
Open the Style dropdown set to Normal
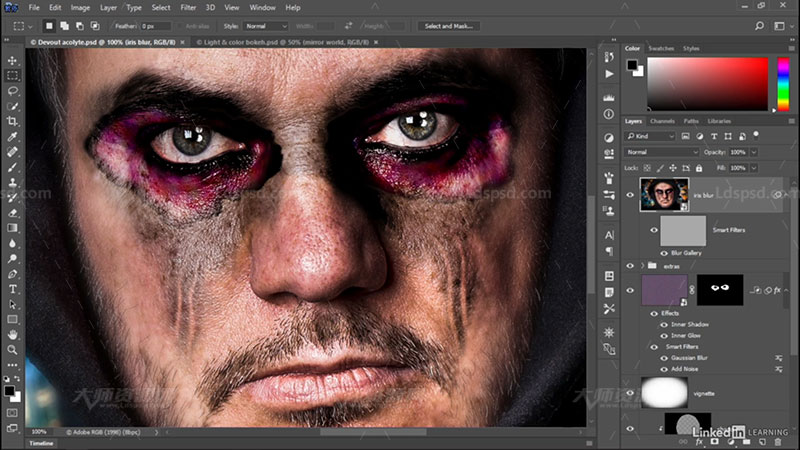(266, 26)
